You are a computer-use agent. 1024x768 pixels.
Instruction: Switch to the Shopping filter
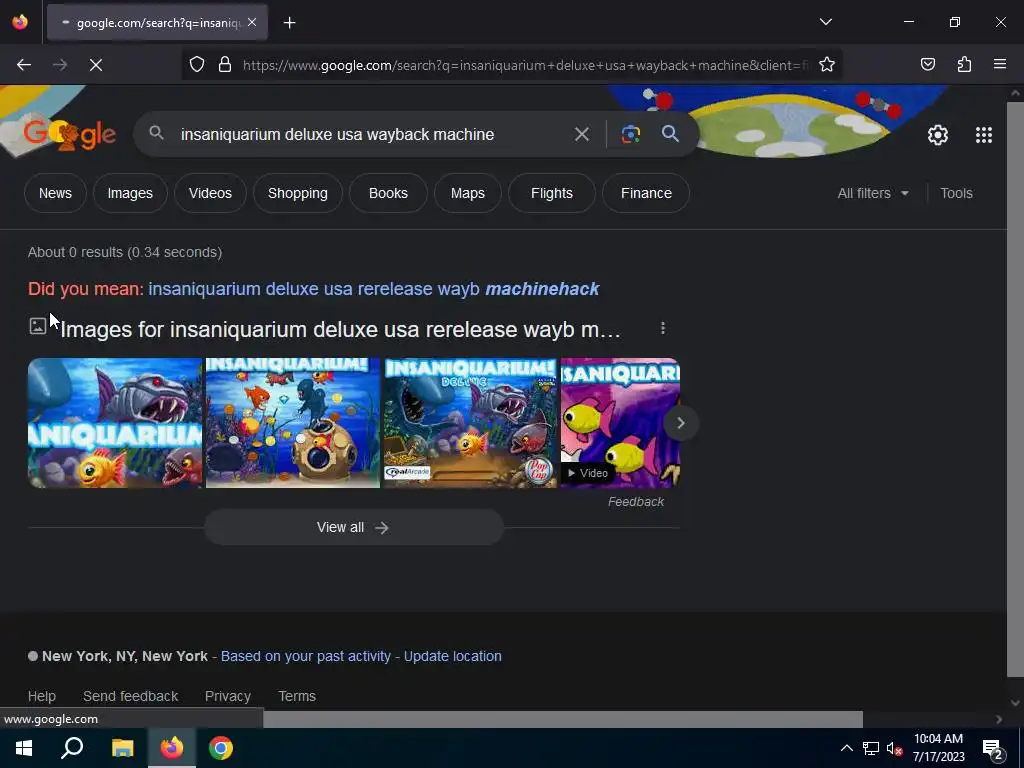(x=298, y=193)
